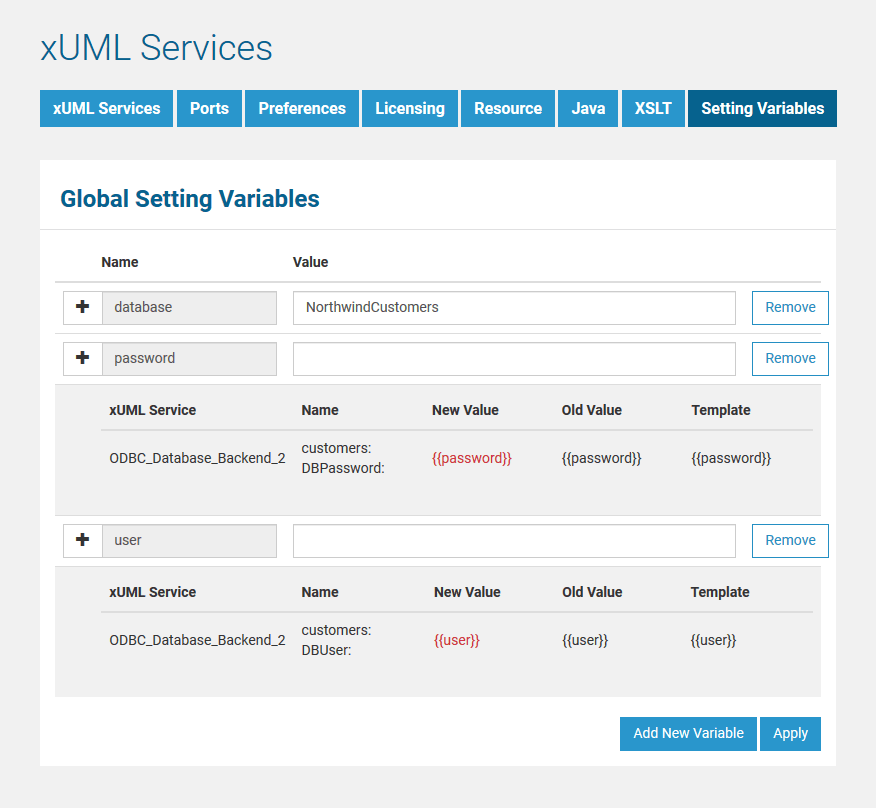
Task: Edit the NorthwindCustomers value field
Action: (514, 308)
